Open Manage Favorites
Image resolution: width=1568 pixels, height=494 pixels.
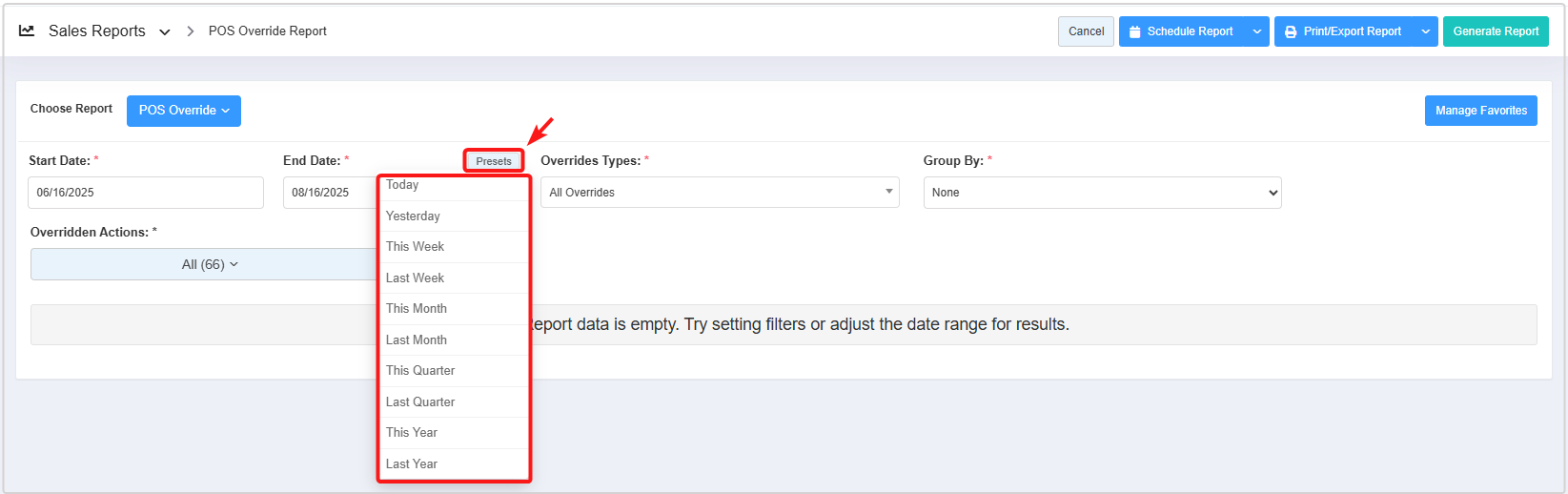1480,111
